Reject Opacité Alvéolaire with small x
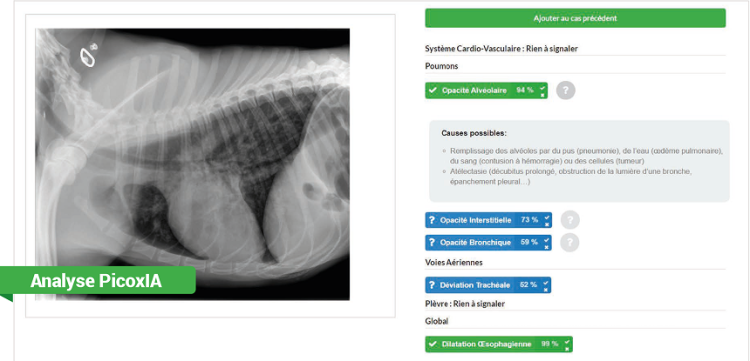The image size is (750, 361). tap(542, 95)
